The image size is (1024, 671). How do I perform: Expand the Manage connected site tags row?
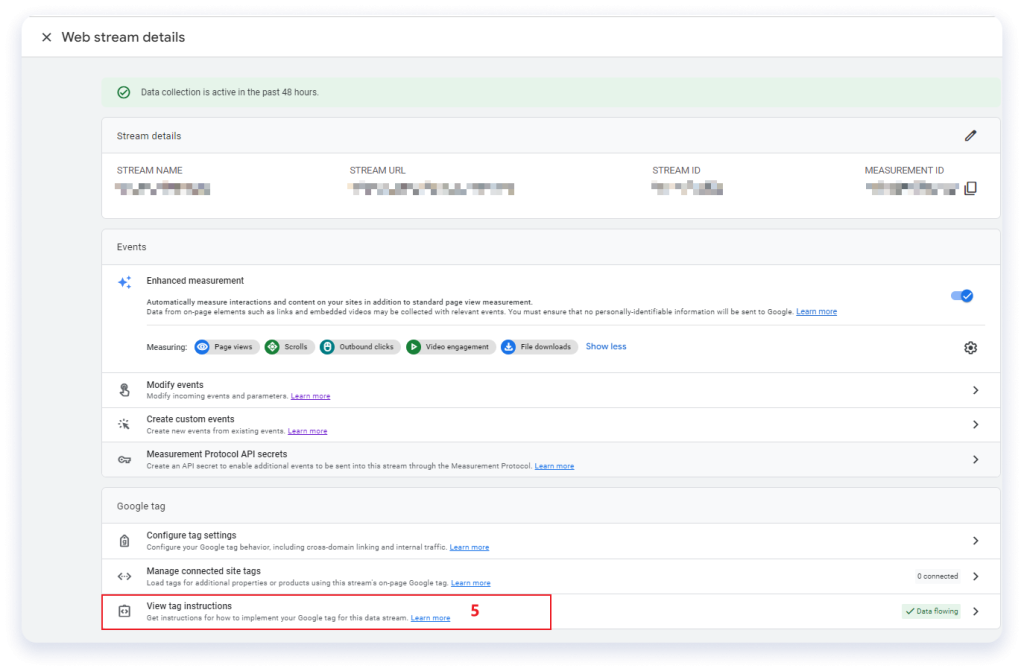975,576
